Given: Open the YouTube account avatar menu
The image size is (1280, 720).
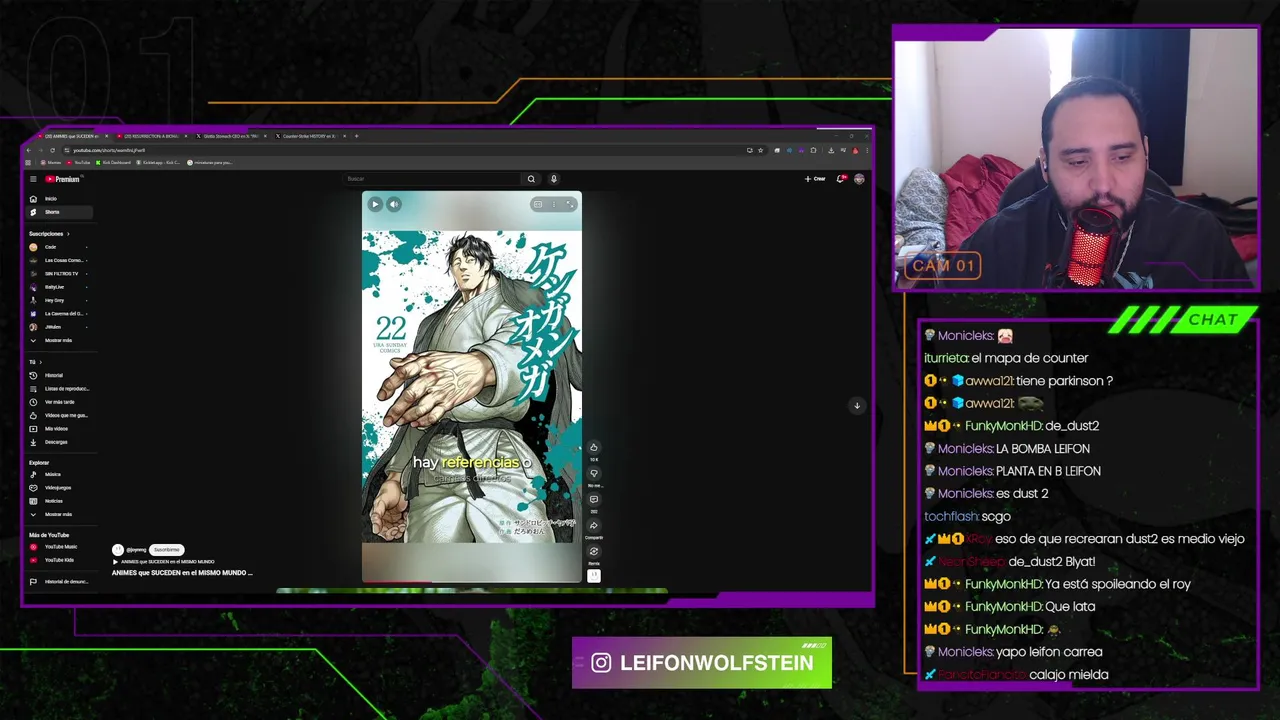Looking at the screenshot, I should point(859,179).
